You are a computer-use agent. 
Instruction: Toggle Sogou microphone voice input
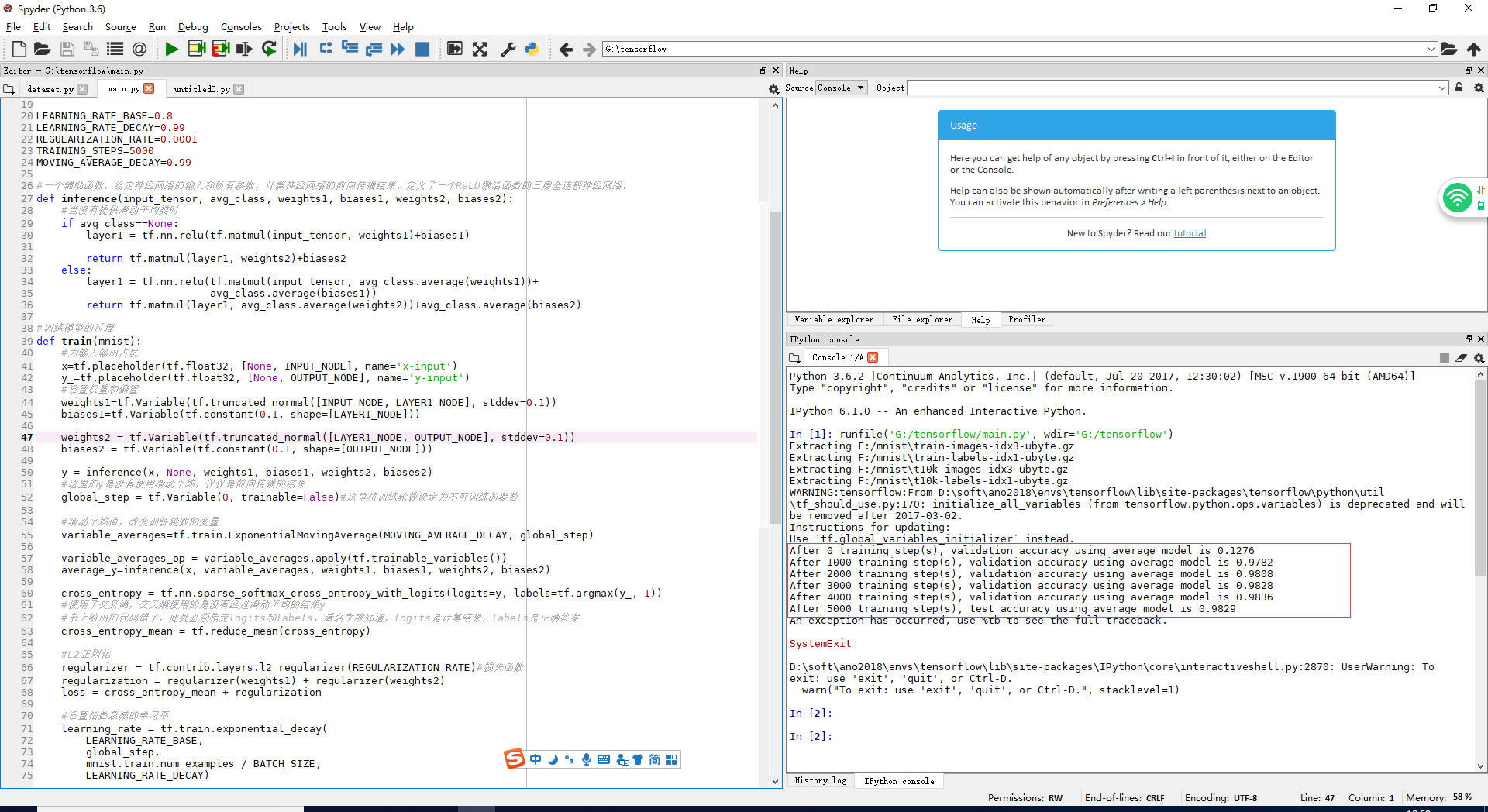click(587, 759)
